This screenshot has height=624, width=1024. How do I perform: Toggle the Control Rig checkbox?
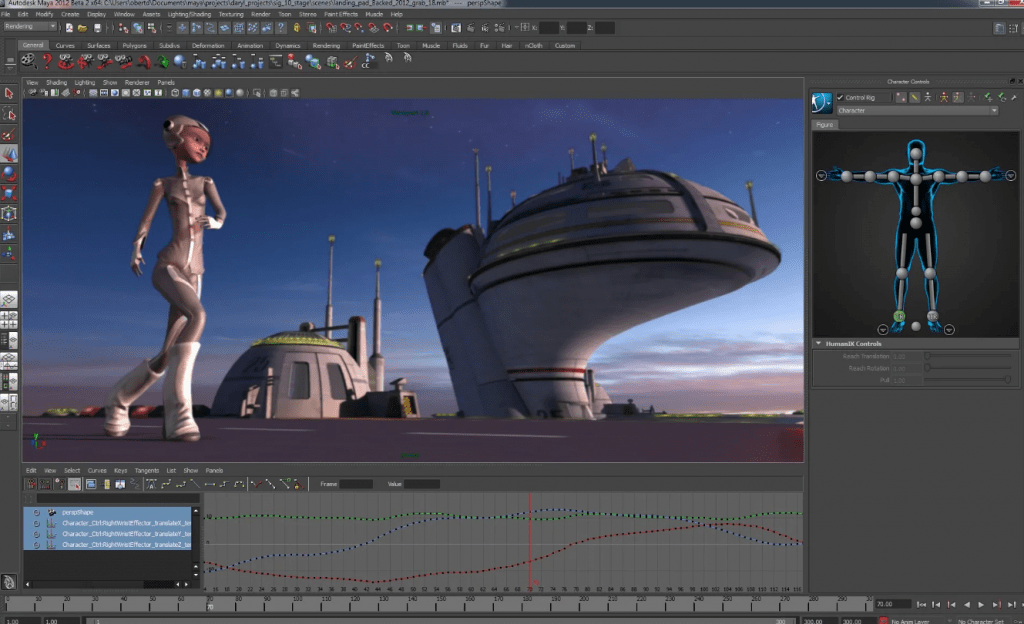coord(841,98)
